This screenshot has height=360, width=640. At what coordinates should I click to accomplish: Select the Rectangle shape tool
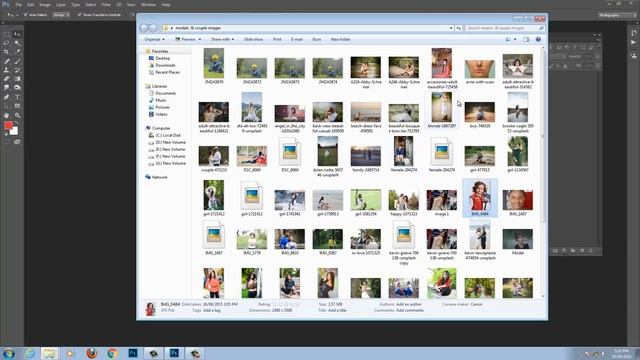click(x=17, y=106)
